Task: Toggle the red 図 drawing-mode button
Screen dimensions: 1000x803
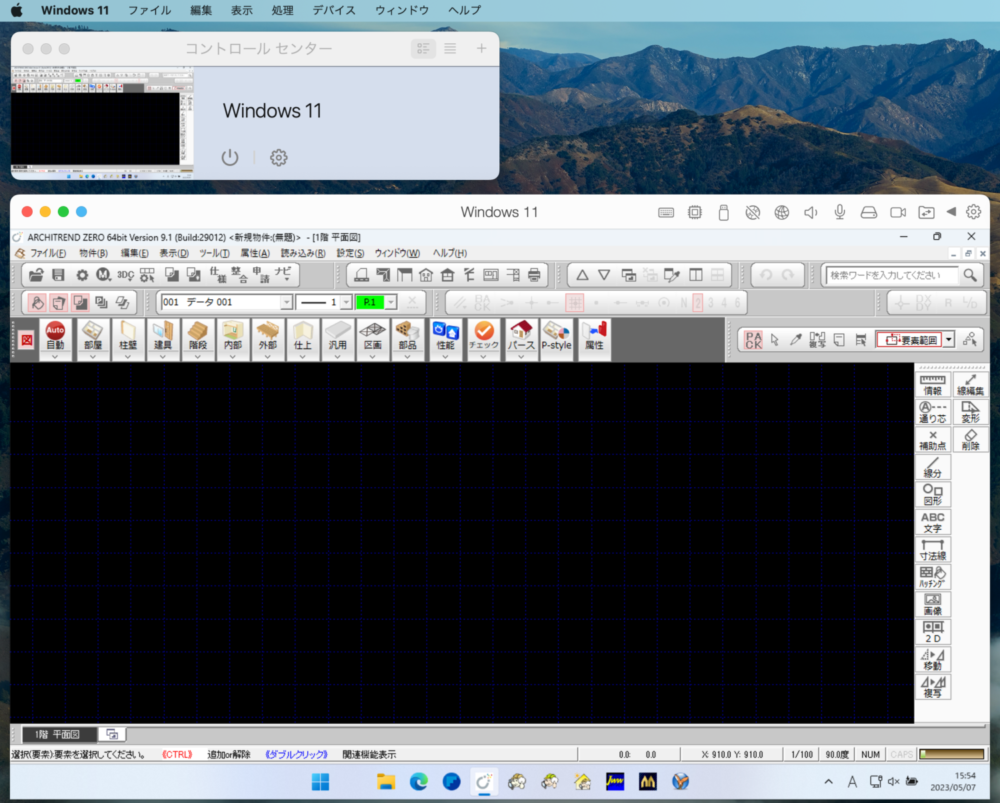Action: click(26, 340)
